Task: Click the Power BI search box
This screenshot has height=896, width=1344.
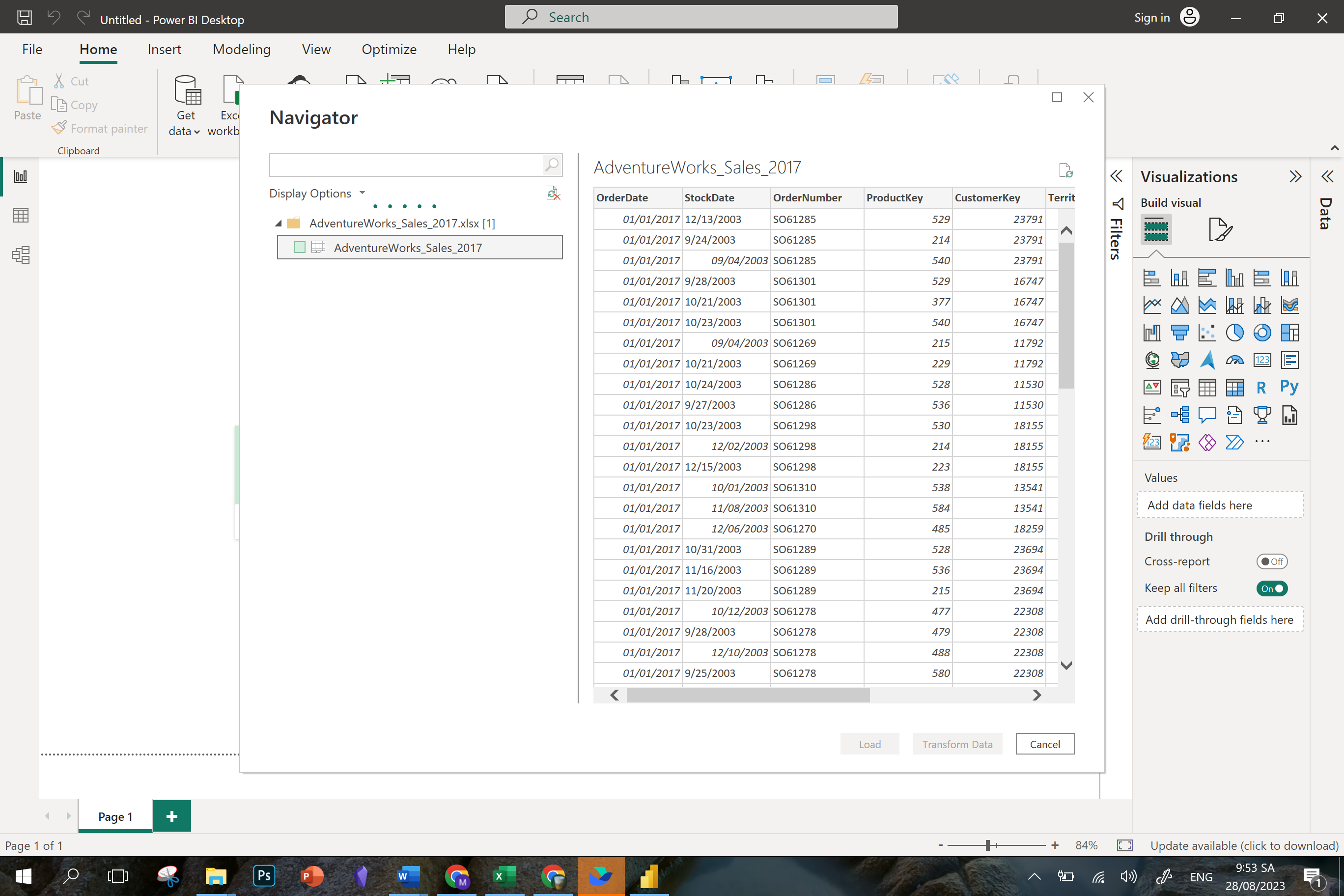Action: [x=700, y=17]
